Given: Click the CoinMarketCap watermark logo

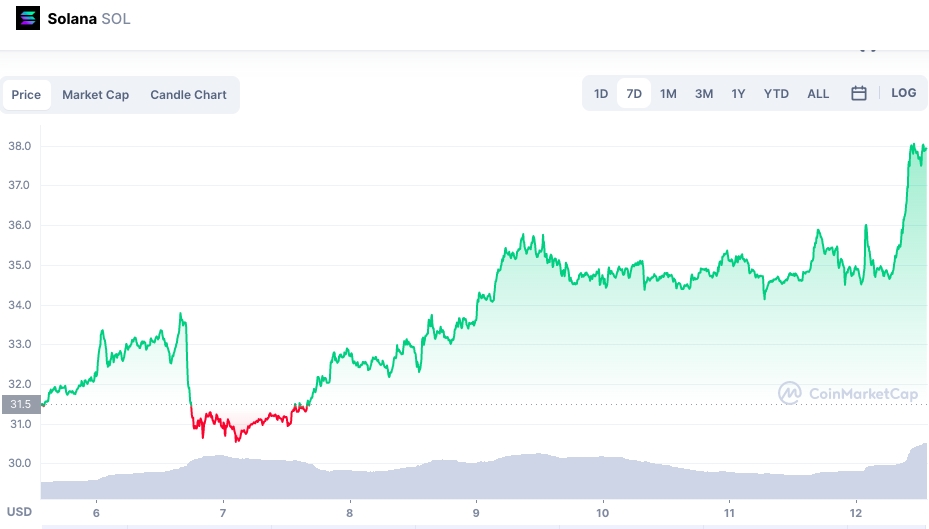Looking at the screenshot, I should pyautogui.click(x=848, y=393).
